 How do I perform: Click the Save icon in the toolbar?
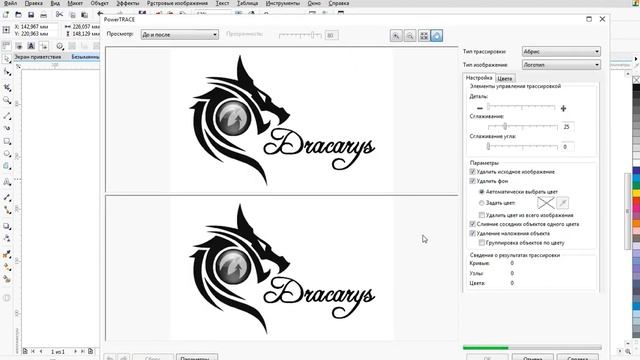31,15
